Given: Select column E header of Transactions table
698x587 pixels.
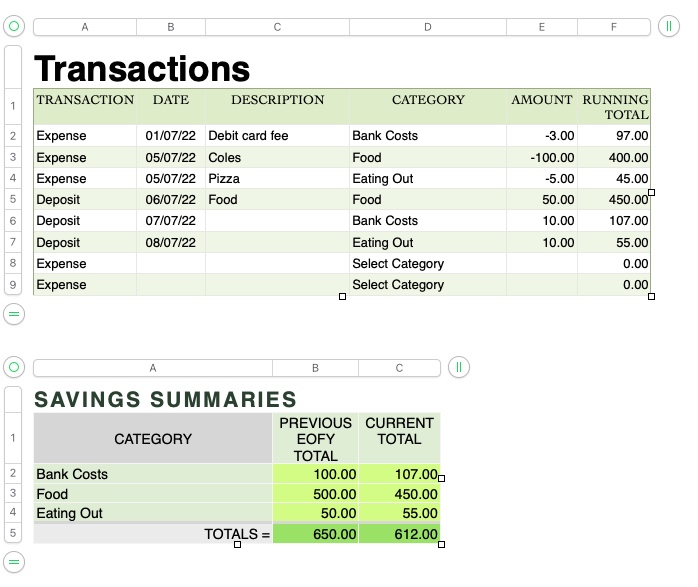Looking at the screenshot, I should (x=542, y=27).
